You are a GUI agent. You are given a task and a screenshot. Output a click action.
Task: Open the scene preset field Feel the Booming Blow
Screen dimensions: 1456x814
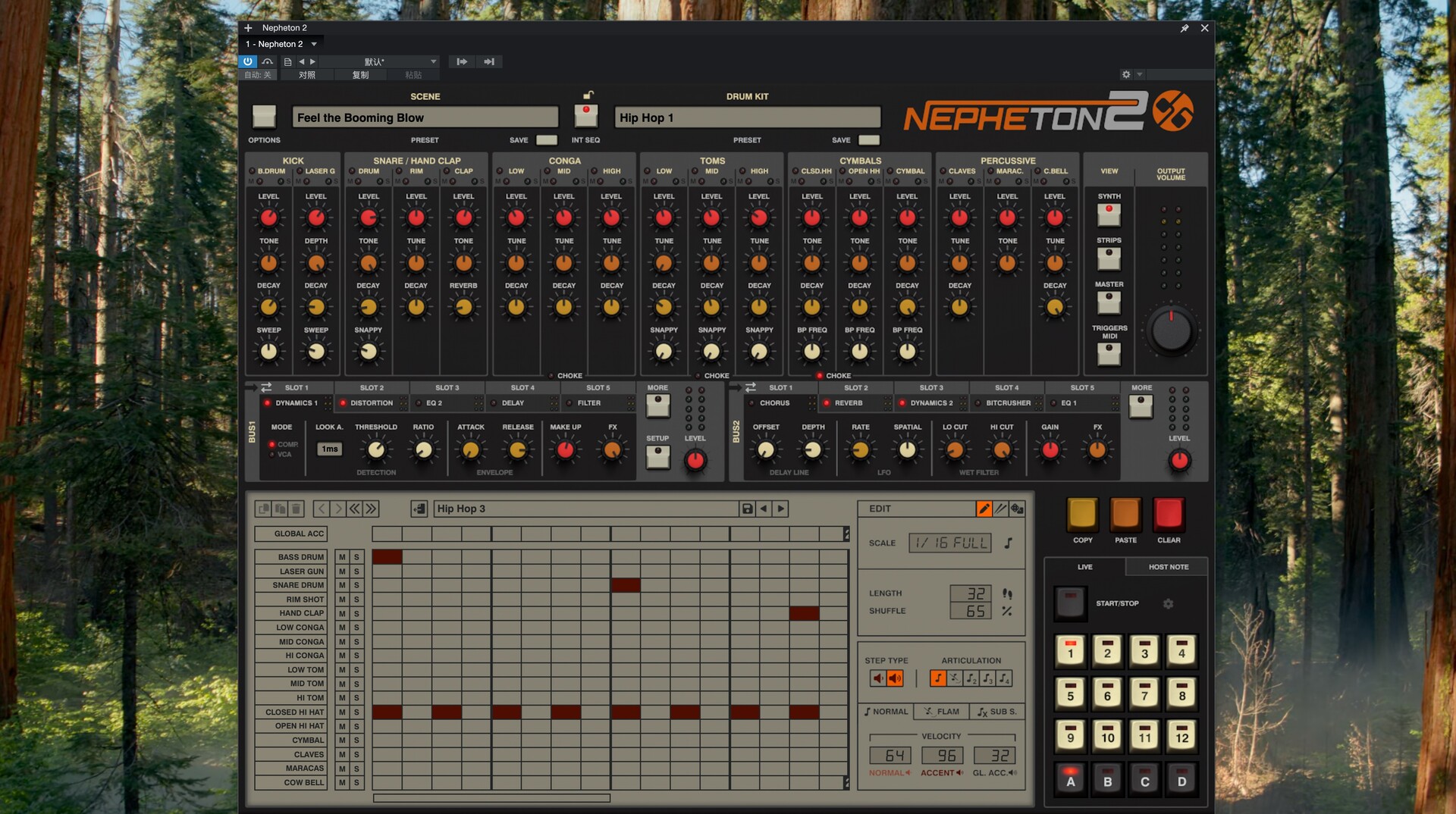pyautogui.click(x=425, y=117)
